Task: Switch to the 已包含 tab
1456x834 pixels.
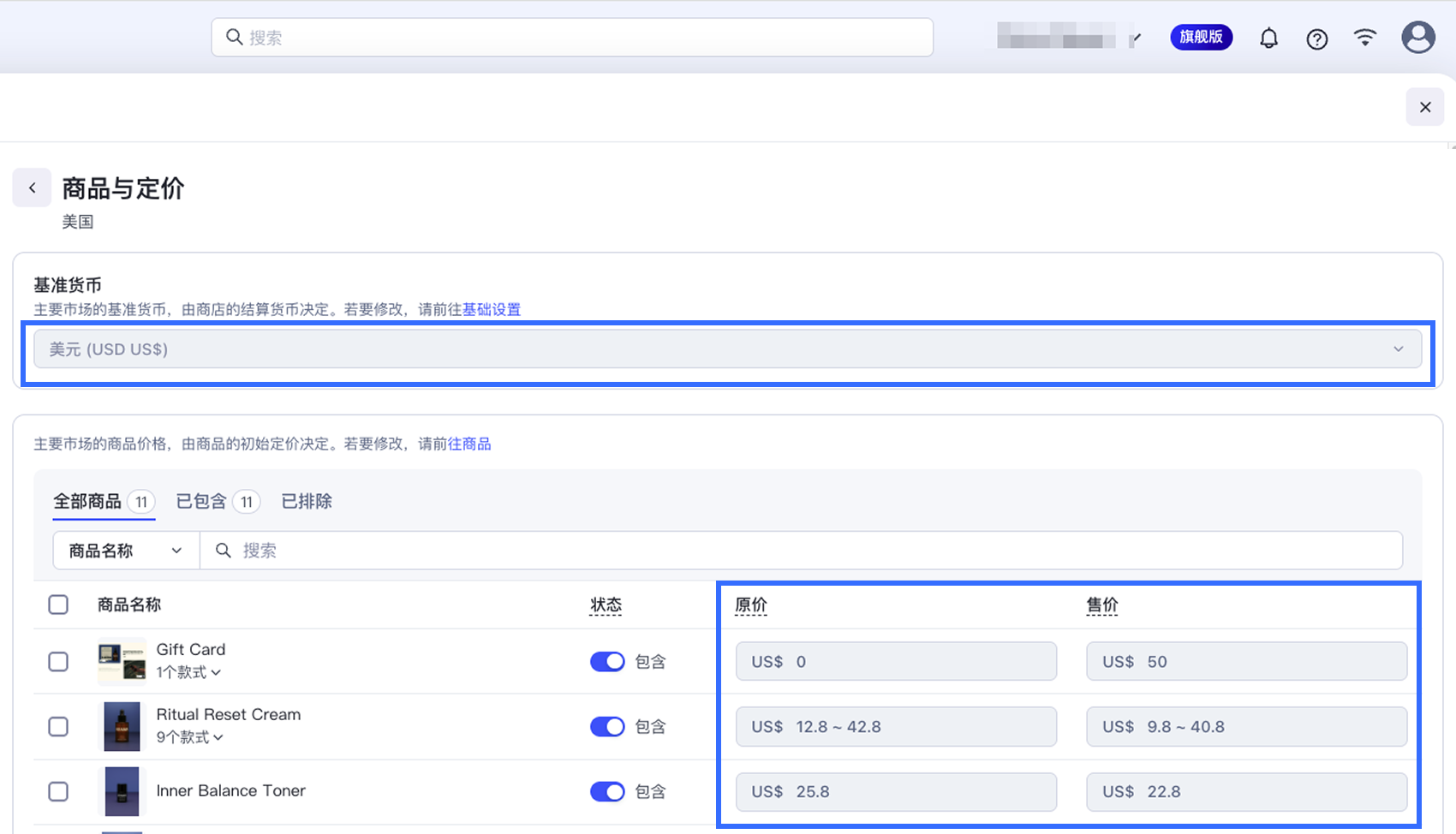Action: point(218,502)
